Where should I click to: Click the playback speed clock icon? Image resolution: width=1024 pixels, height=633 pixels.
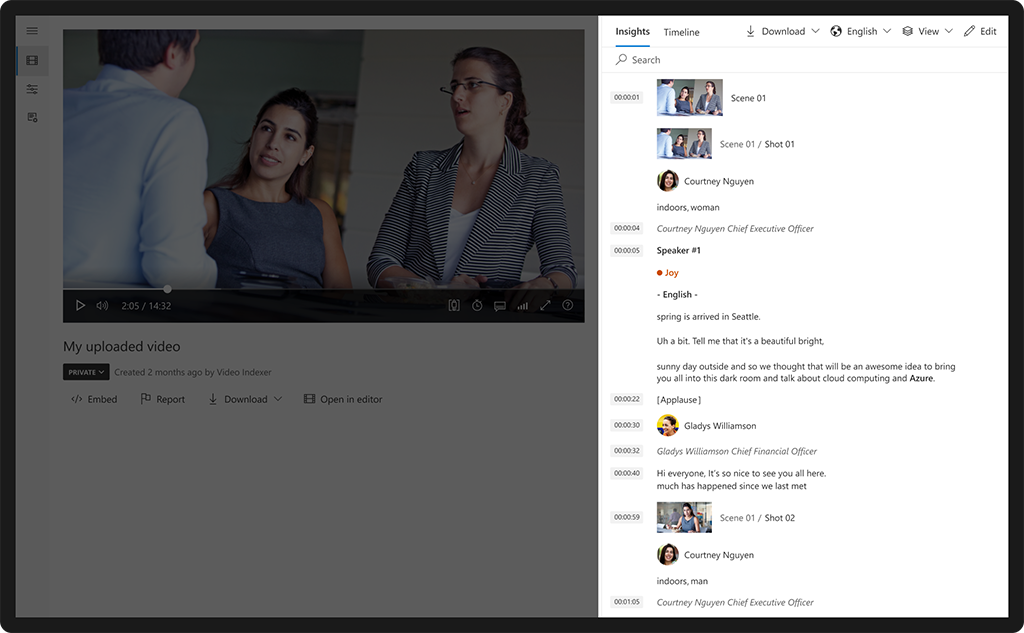[x=476, y=305]
